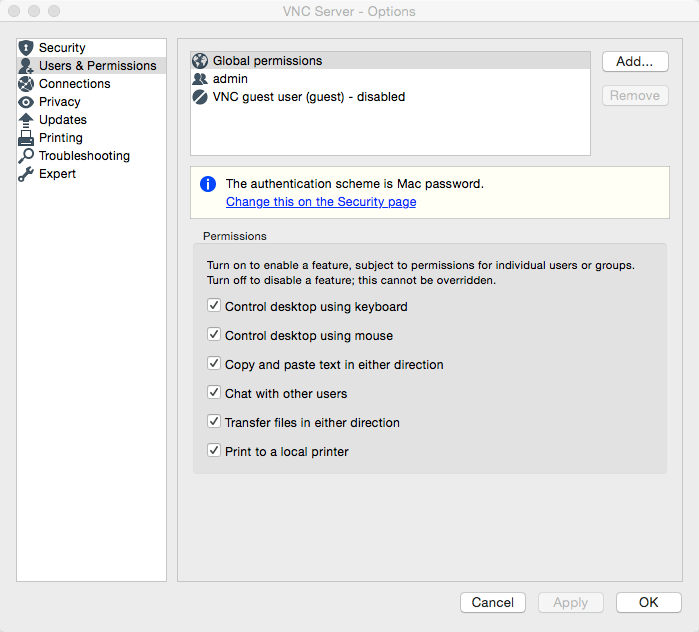This screenshot has width=699, height=632.
Task: Click the VNC Server - Options title
Action: [349, 11]
